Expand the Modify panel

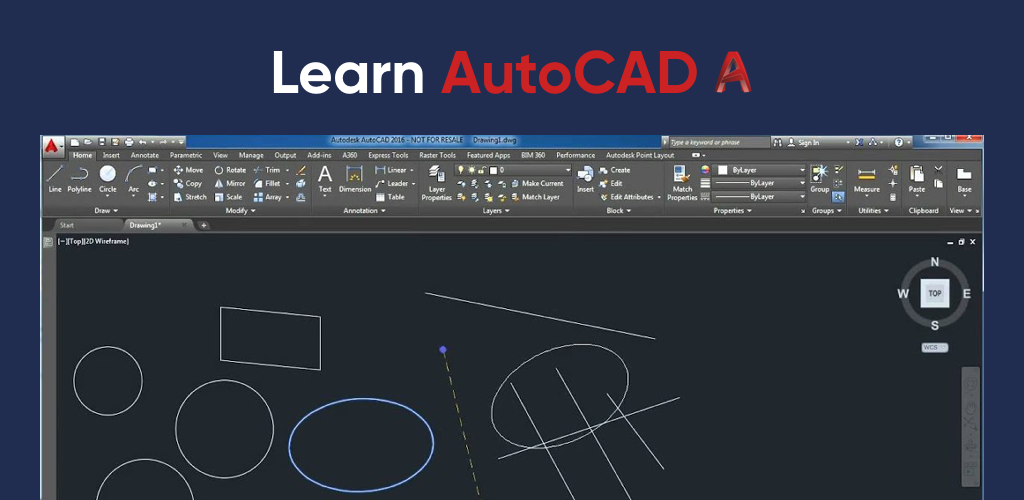click(x=240, y=211)
